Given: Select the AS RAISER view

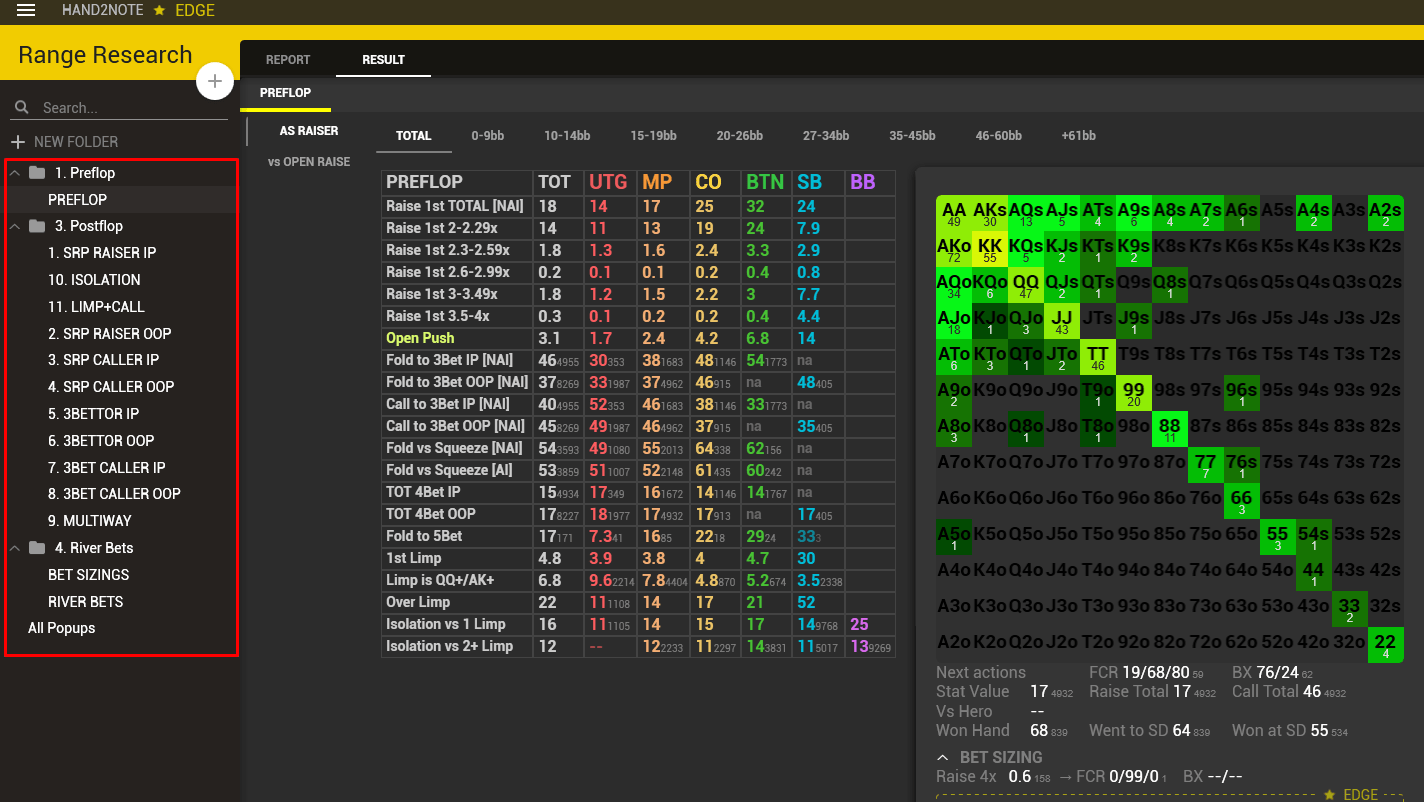Looking at the screenshot, I should tap(309, 131).
